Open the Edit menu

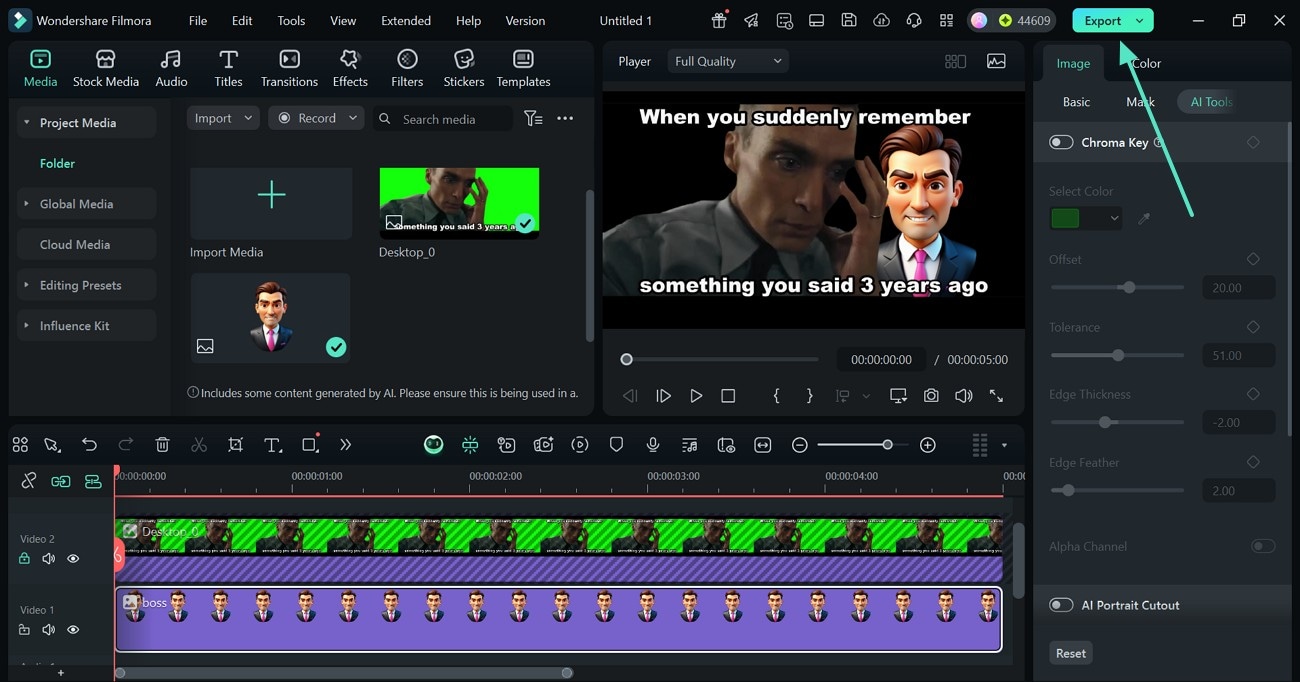click(x=242, y=20)
